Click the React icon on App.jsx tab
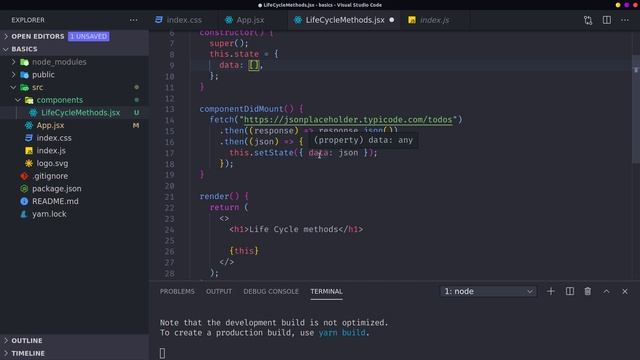640x360 pixels. pyautogui.click(x=229, y=20)
